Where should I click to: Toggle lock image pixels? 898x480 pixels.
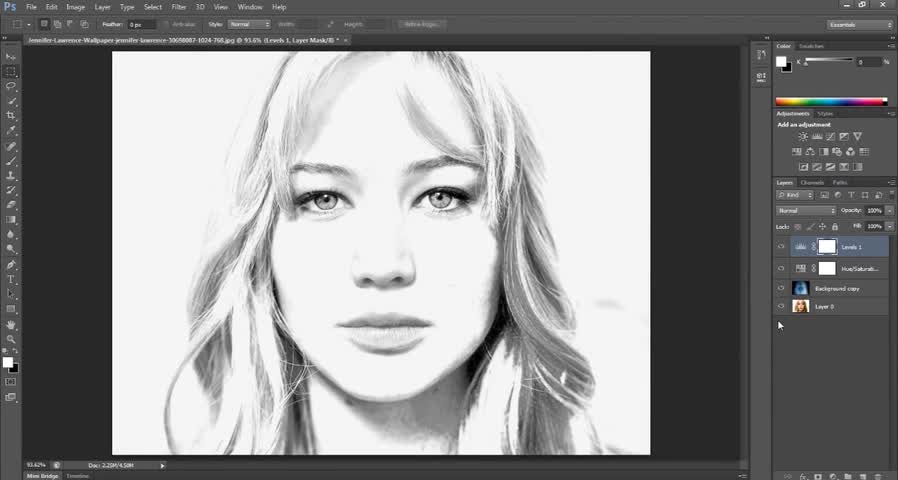coord(810,227)
